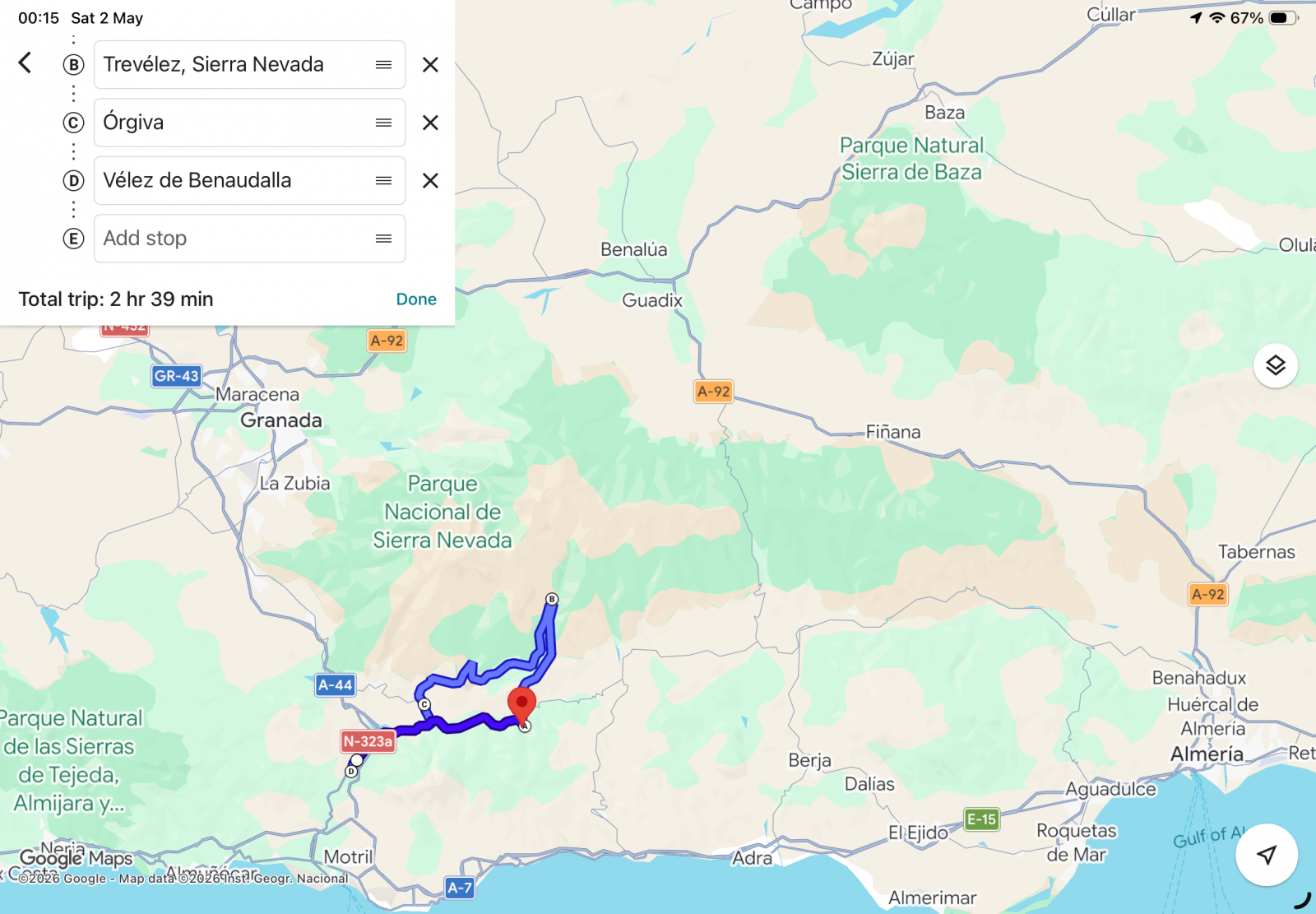
Task: Tap the Motril town label
Action: pyautogui.click(x=348, y=857)
